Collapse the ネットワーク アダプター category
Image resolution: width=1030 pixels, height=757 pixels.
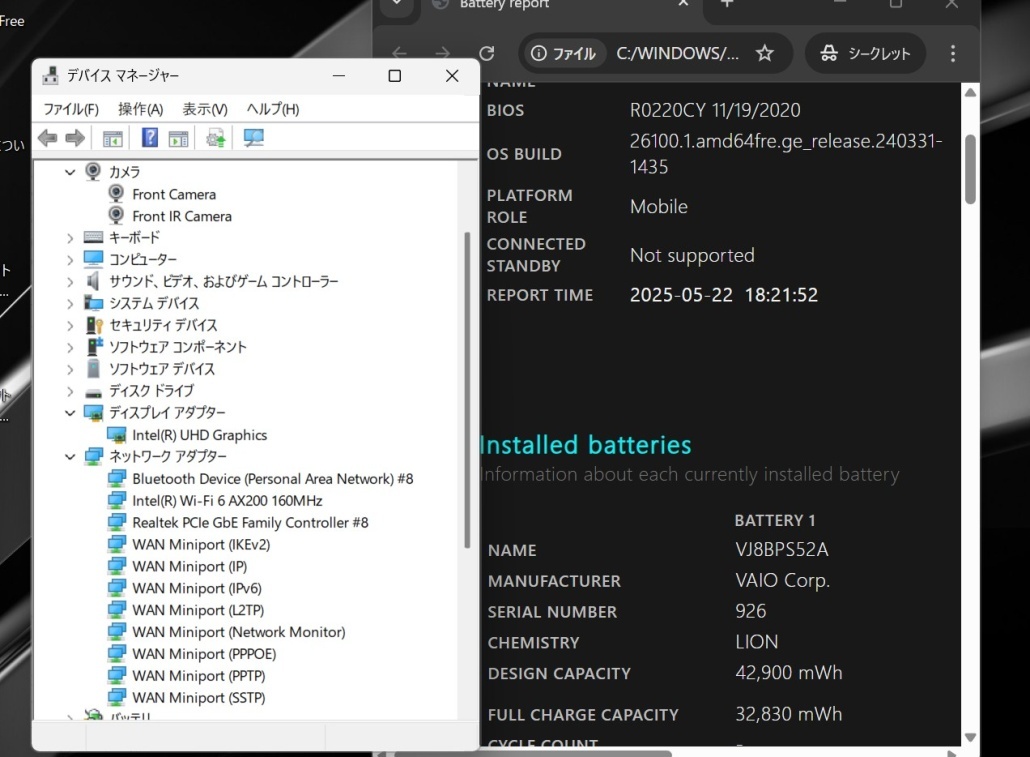click(70, 456)
